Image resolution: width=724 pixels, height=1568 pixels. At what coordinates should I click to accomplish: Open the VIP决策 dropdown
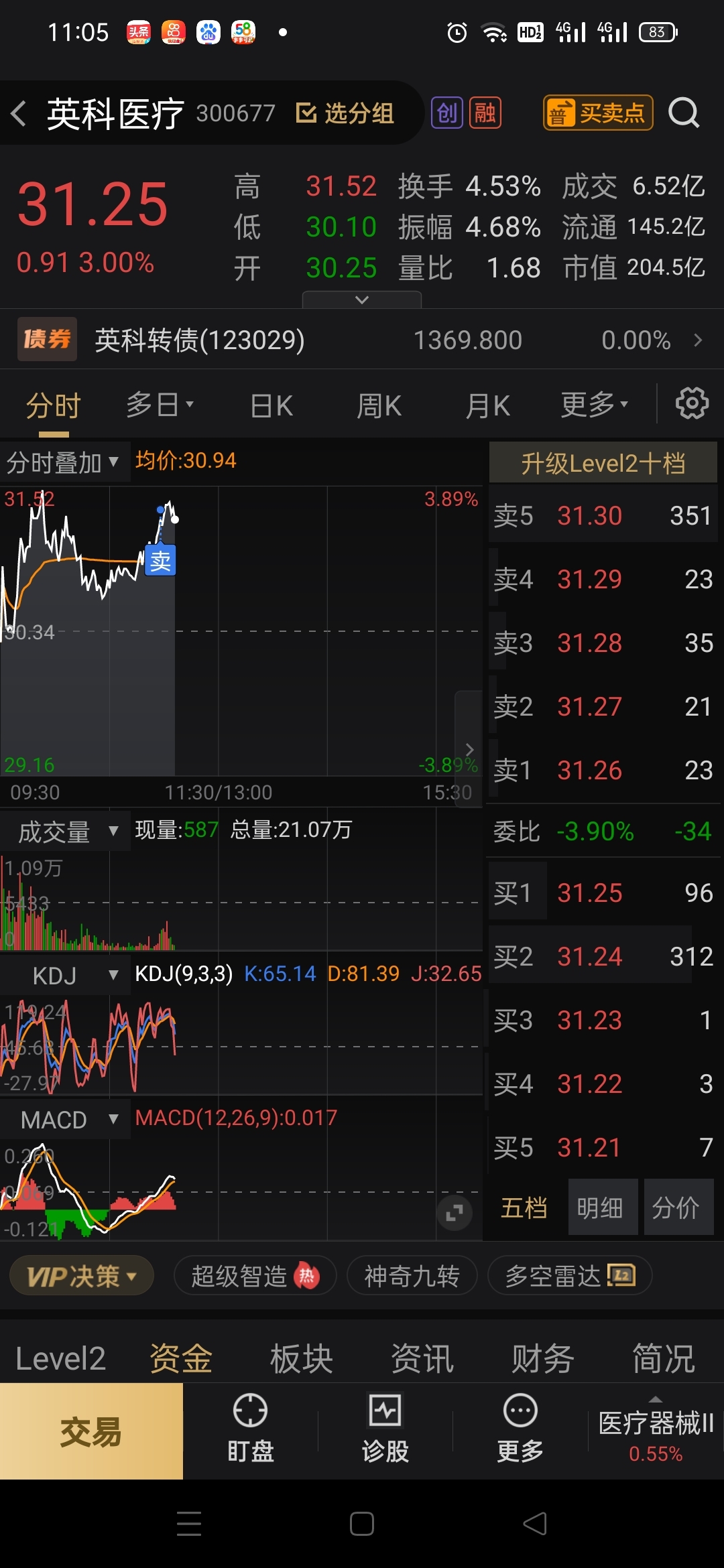[81, 1275]
